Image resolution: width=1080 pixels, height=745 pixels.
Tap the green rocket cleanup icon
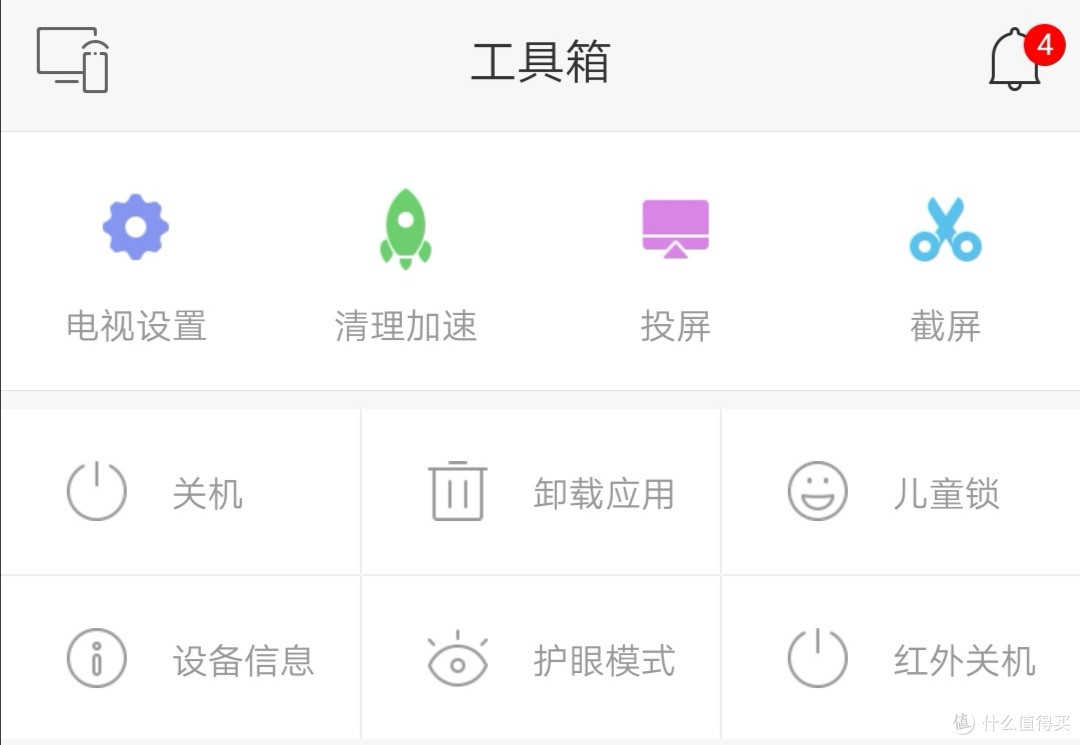405,228
